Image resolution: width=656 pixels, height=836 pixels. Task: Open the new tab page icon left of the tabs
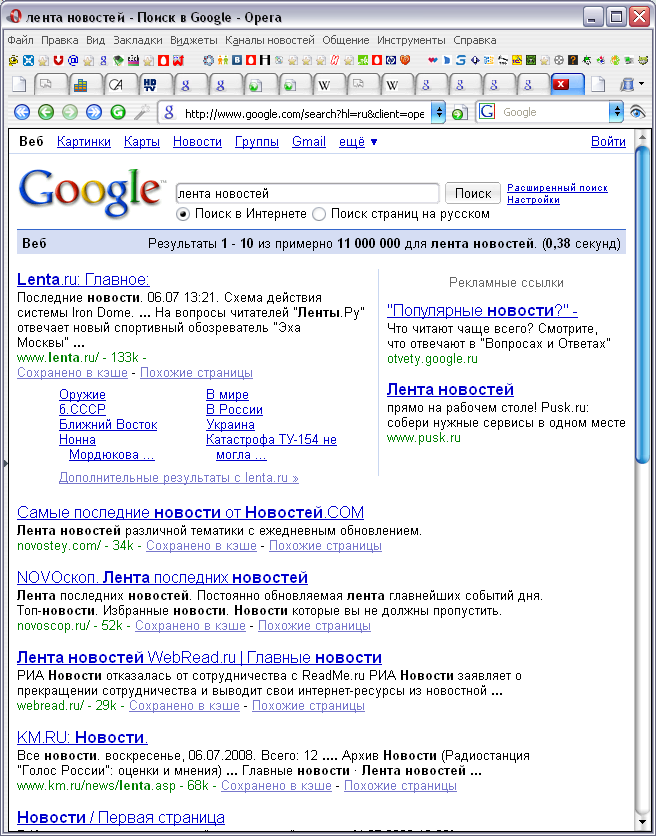point(19,84)
